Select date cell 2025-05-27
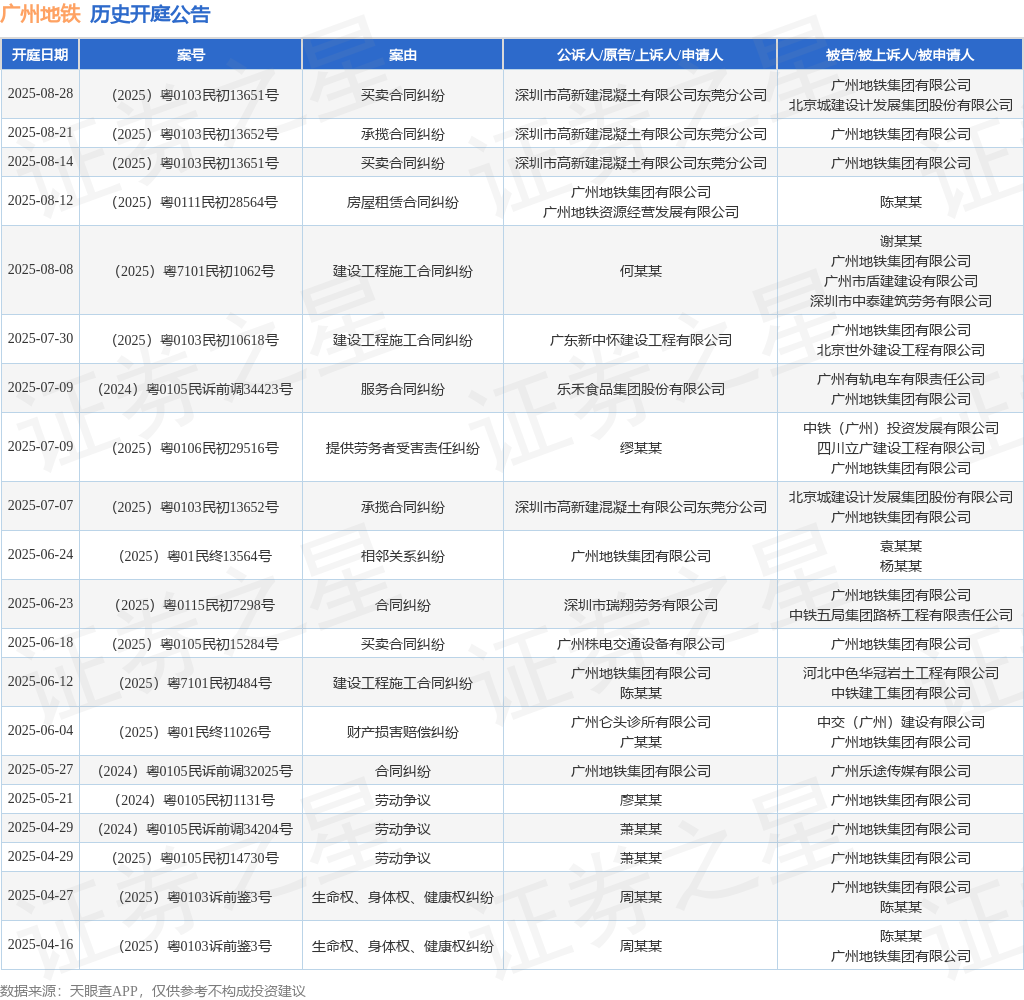Screen dimensions: 1024x1000 (x=40, y=769)
